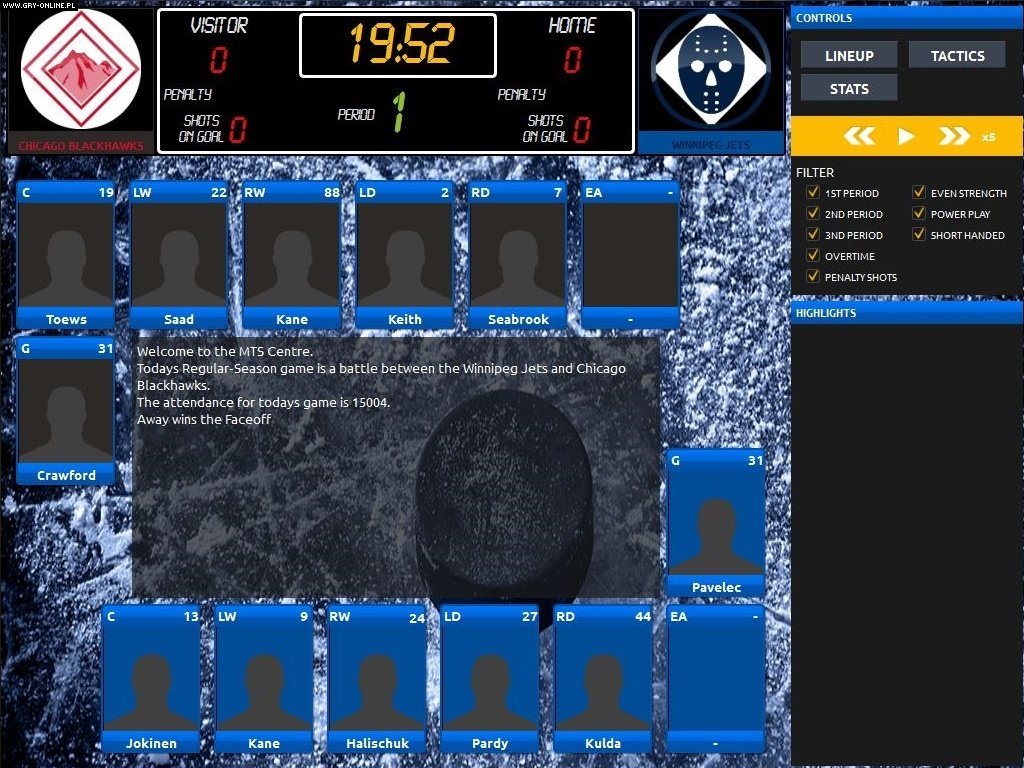Click the scoreboard game clock display
Image resolution: width=1024 pixels, height=768 pixels.
tap(396, 44)
